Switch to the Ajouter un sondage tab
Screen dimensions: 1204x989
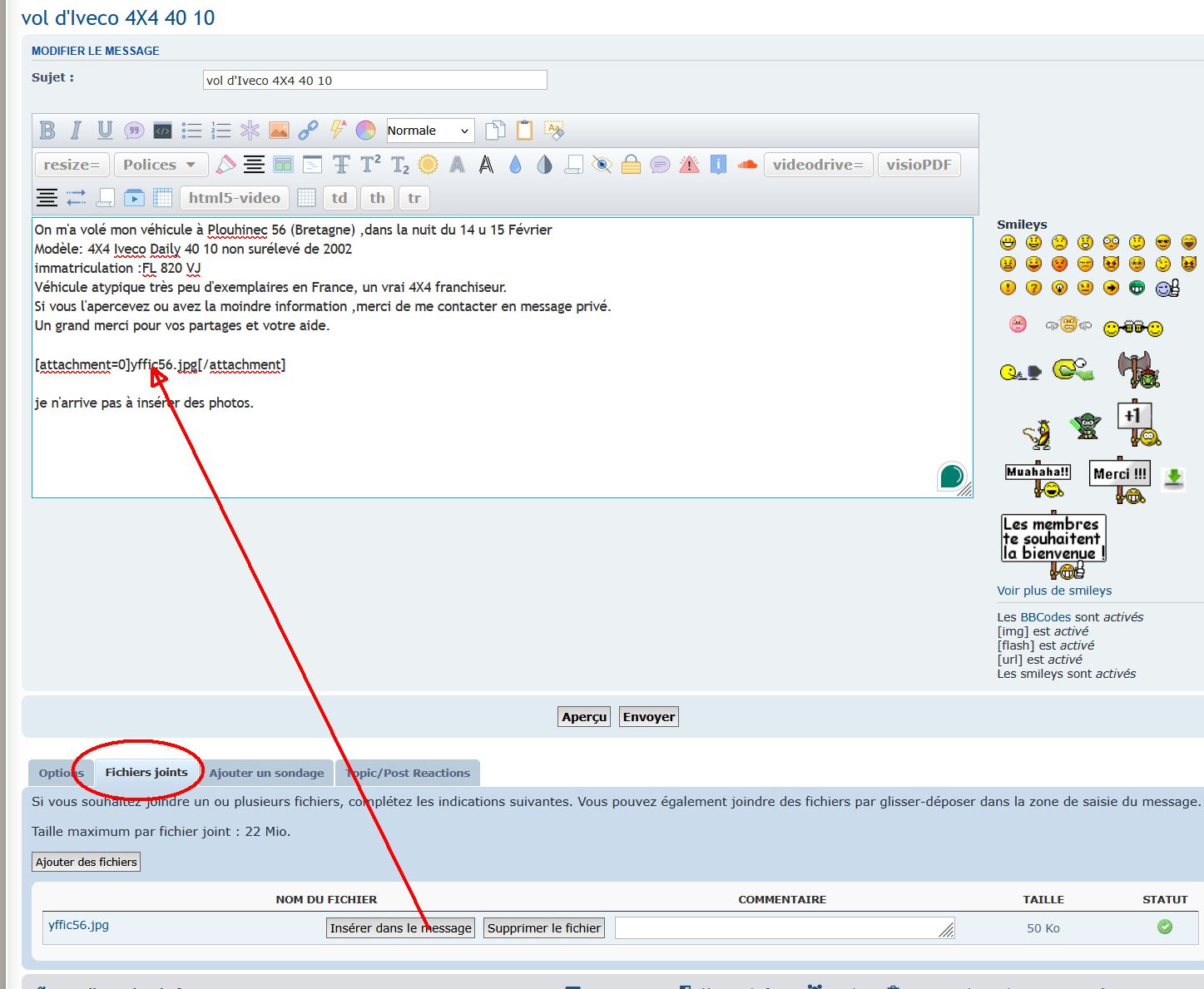(266, 773)
